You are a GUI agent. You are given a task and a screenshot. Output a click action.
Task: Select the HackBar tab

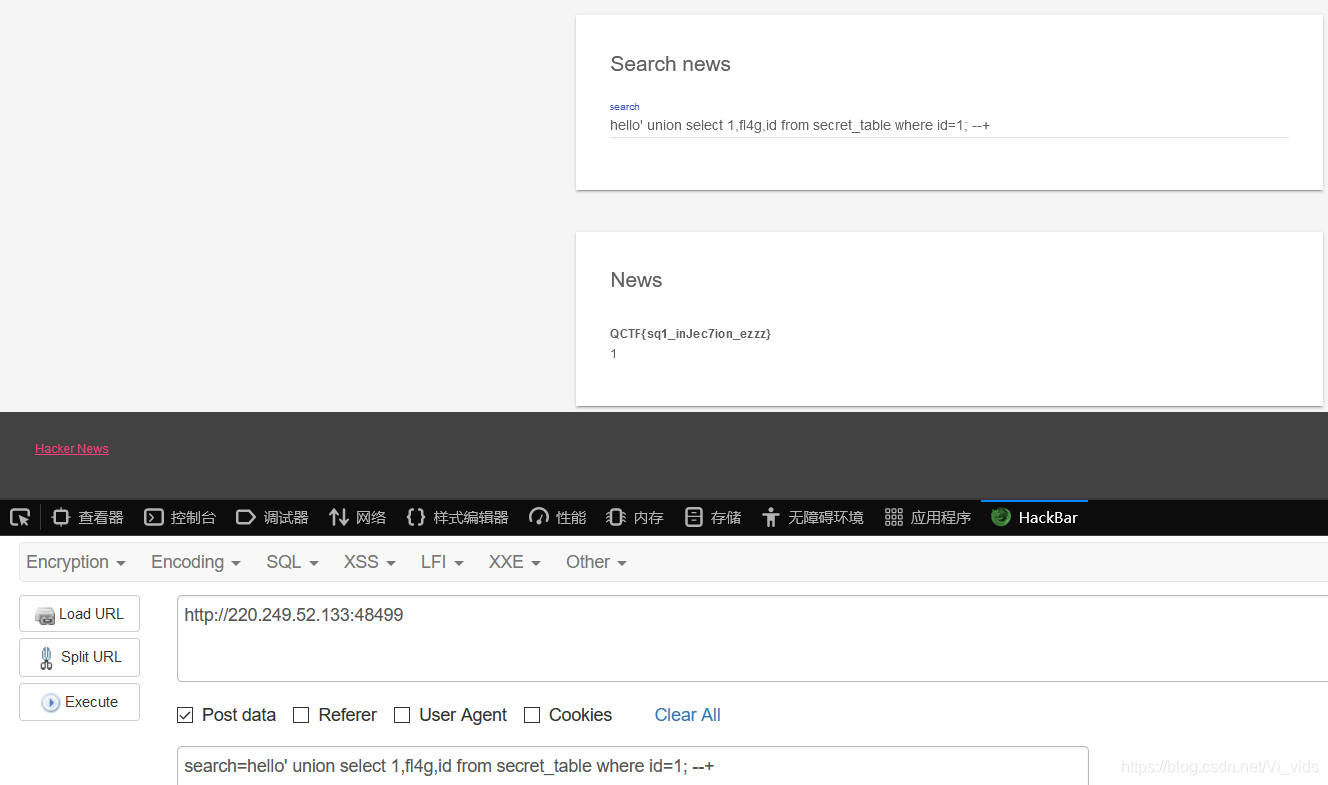click(1034, 517)
